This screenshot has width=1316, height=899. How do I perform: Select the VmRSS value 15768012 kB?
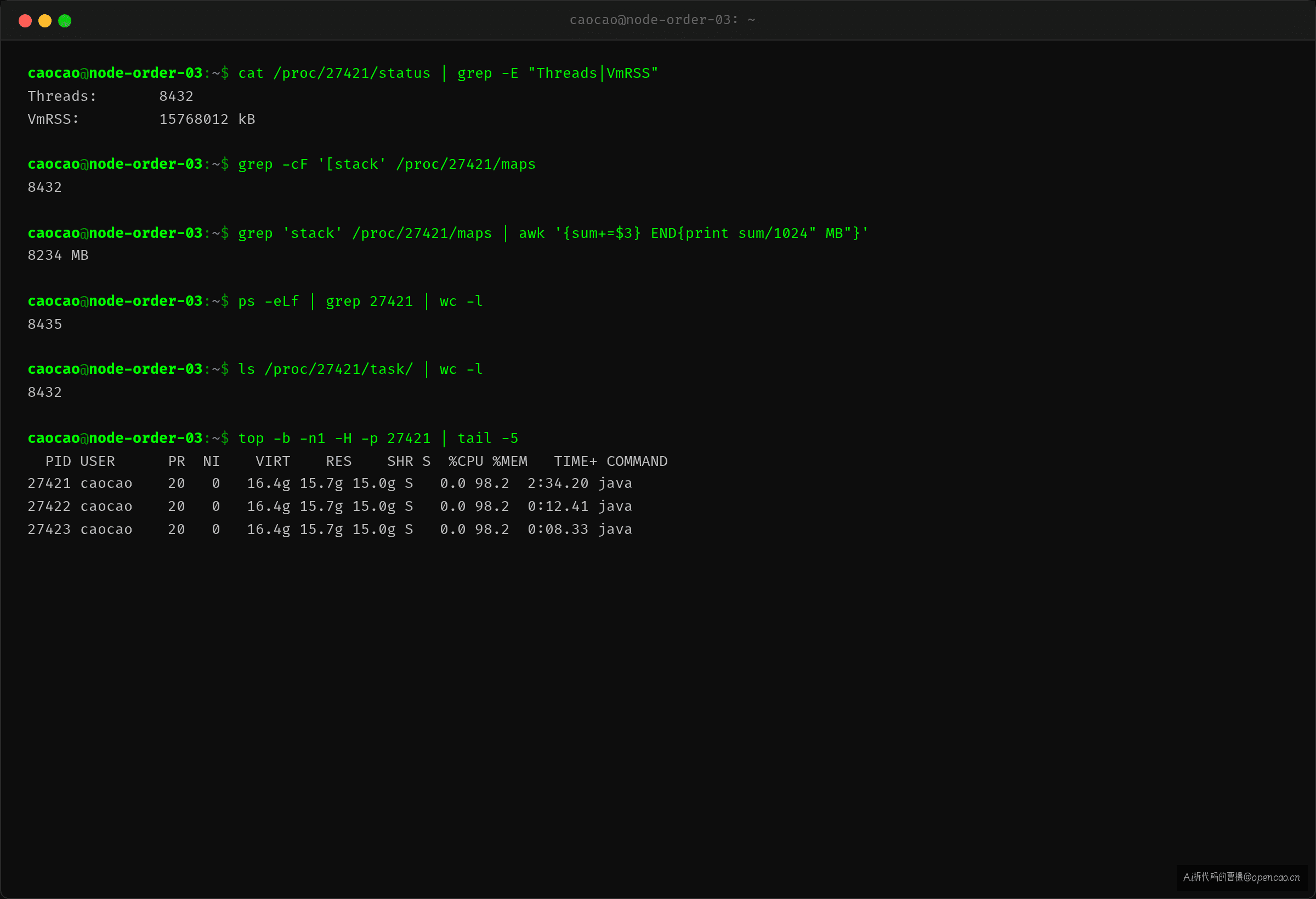(207, 120)
